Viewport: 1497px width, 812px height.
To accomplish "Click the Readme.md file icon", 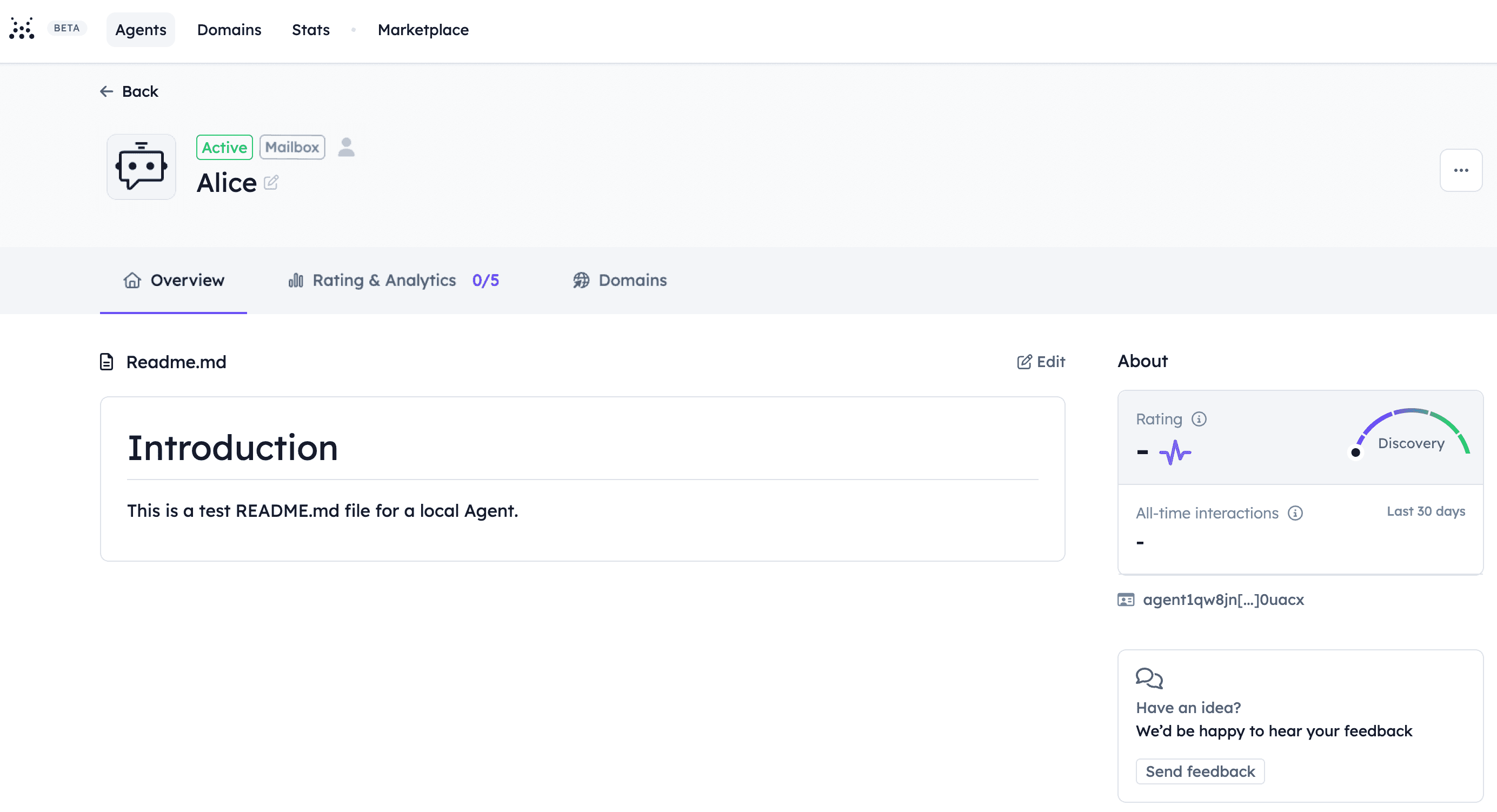I will [107, 362].
